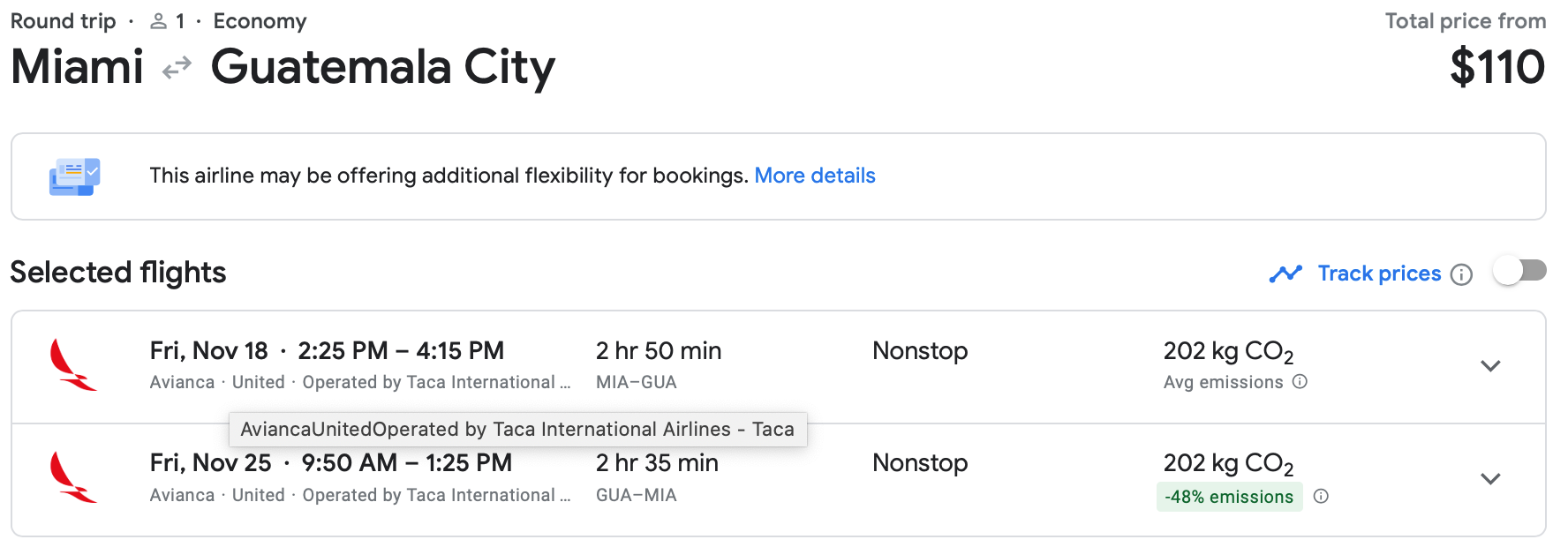Viewport: 1568px width, 547px height.
Task: Click the passenger count person icon
Action: (159, 21)
